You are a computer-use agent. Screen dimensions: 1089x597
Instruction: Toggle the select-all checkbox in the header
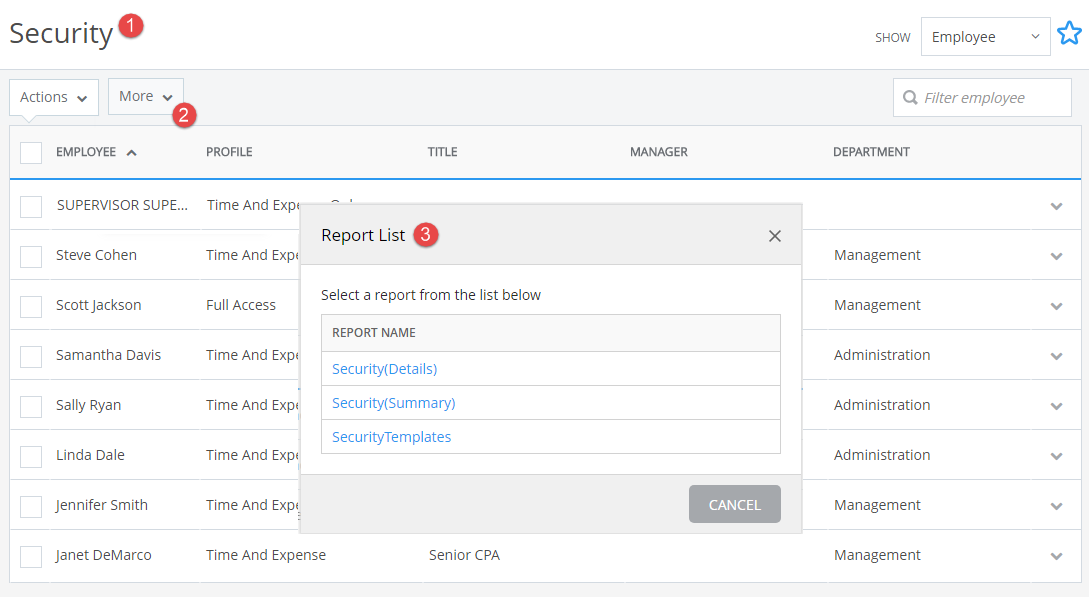click(30, 151)
